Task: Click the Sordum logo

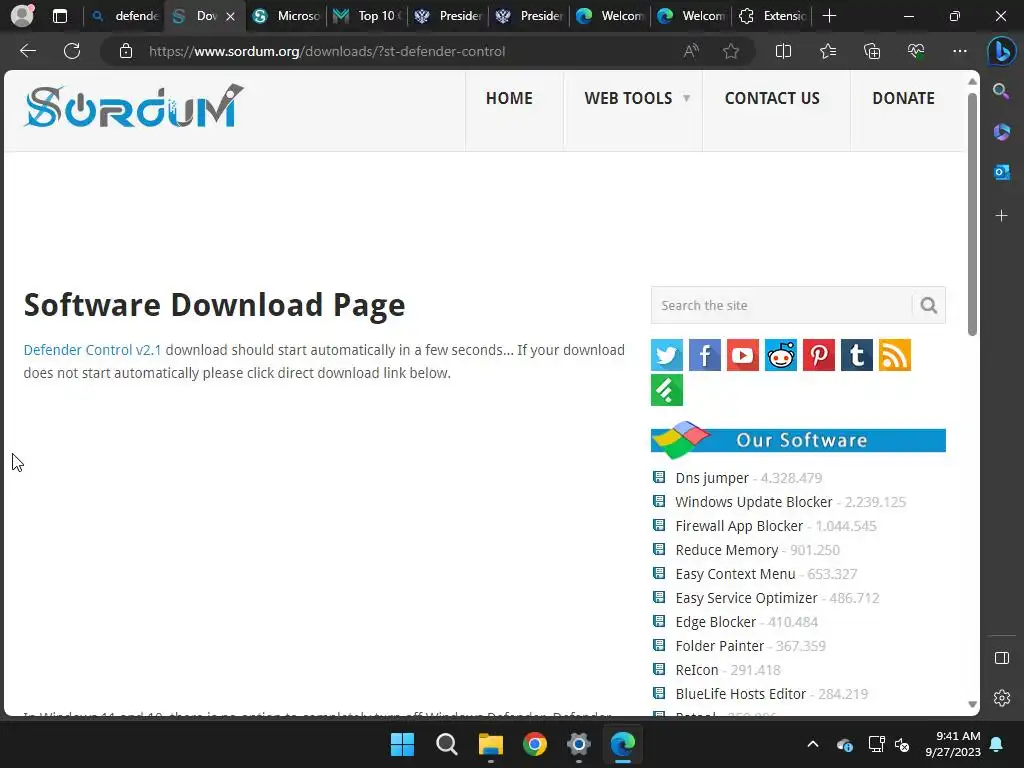Action: [x=134, y=106]
